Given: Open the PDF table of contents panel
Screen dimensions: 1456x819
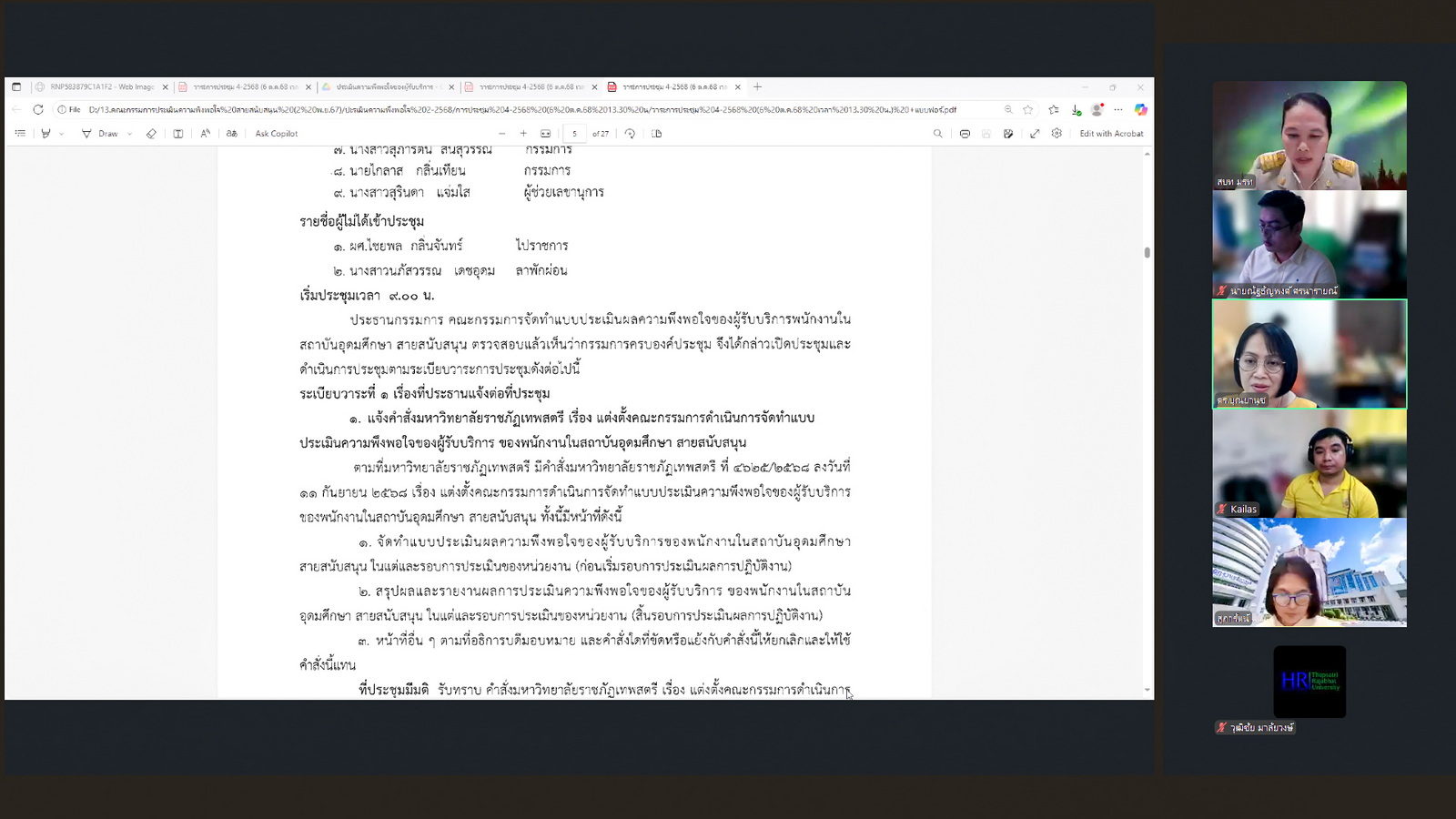Looking at the screenshot, I should (x=20, y=134).
